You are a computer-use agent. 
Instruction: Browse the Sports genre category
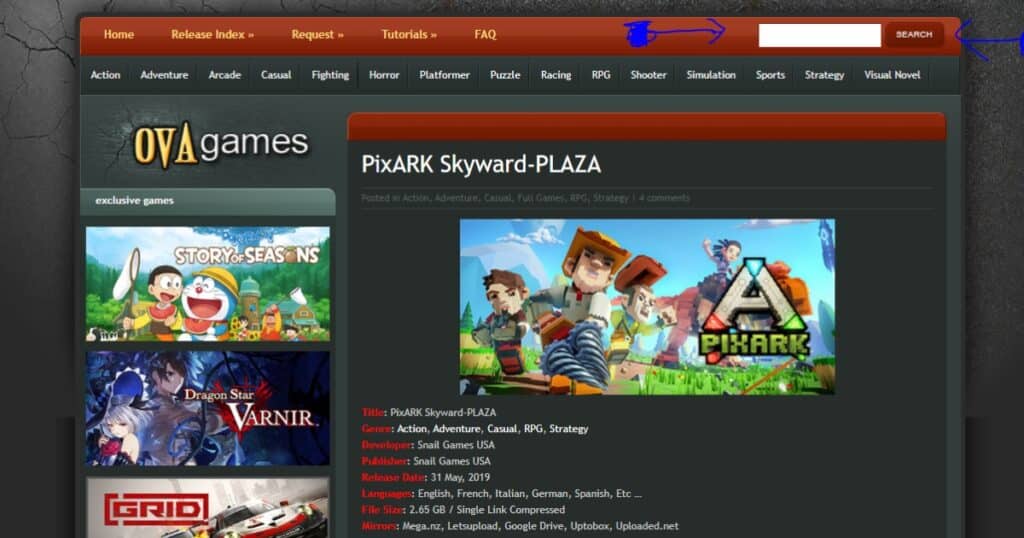(770, 75)
